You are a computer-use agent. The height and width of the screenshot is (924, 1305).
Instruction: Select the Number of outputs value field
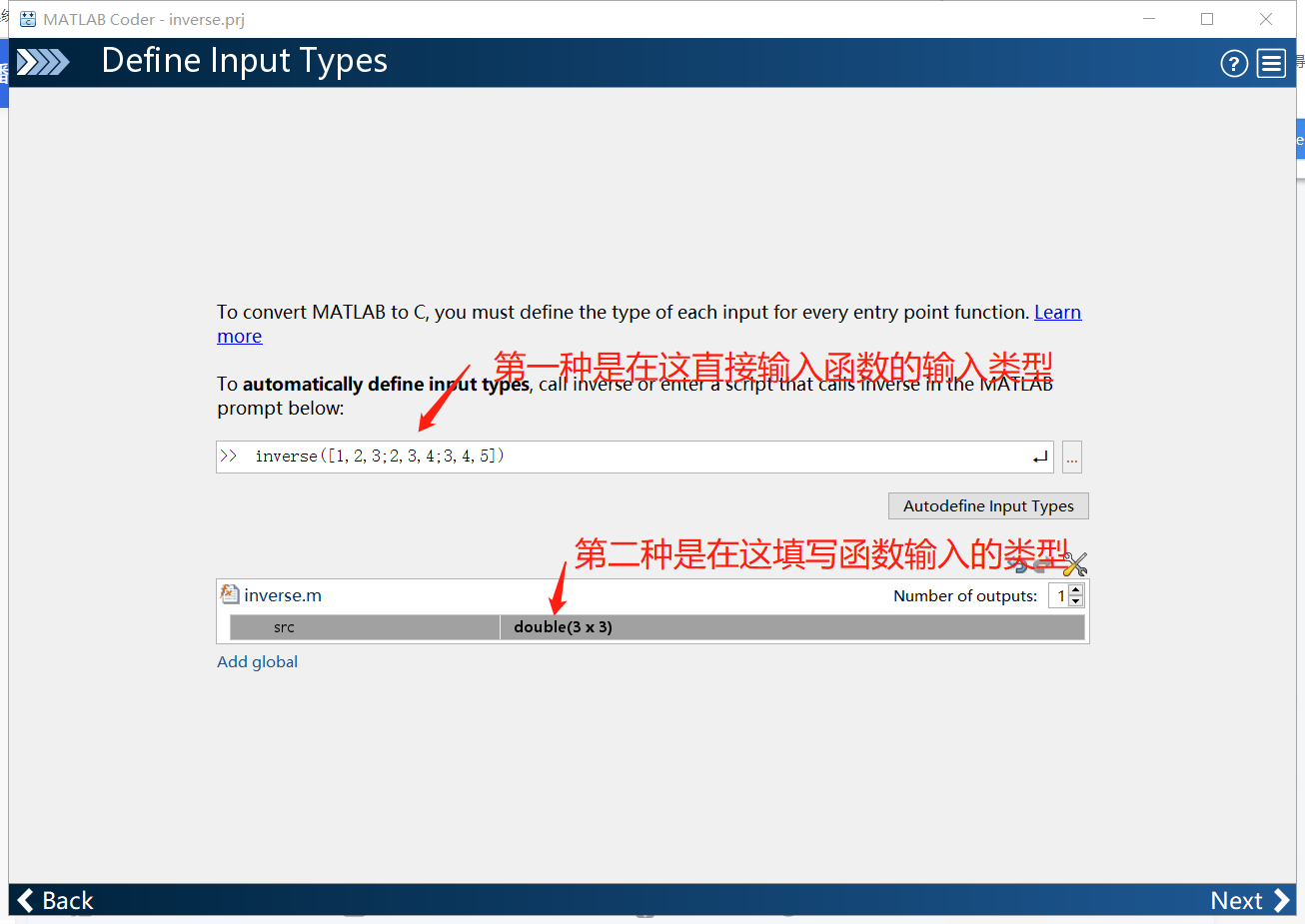click(1059, 596)
